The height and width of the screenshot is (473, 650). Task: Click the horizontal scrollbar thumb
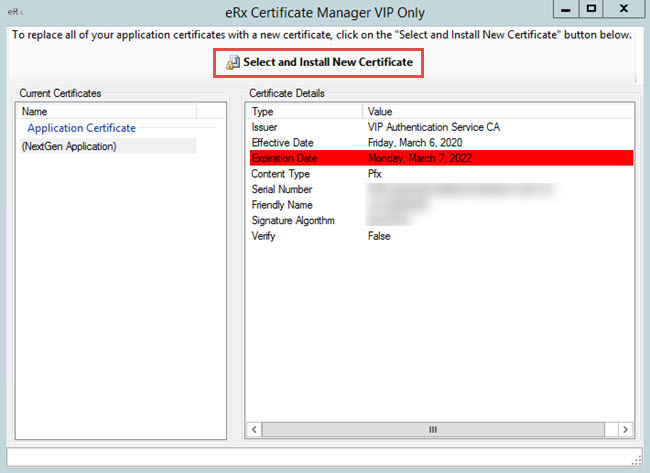pyautogui.click(x=433, y=429)
